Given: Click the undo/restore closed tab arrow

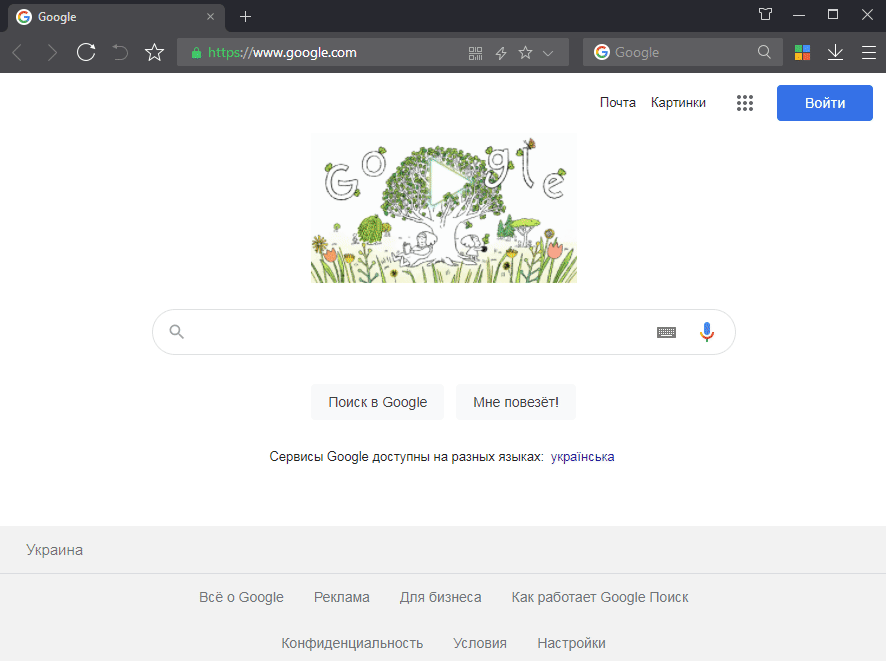Looking at the screenshot, I should [120, 53].
